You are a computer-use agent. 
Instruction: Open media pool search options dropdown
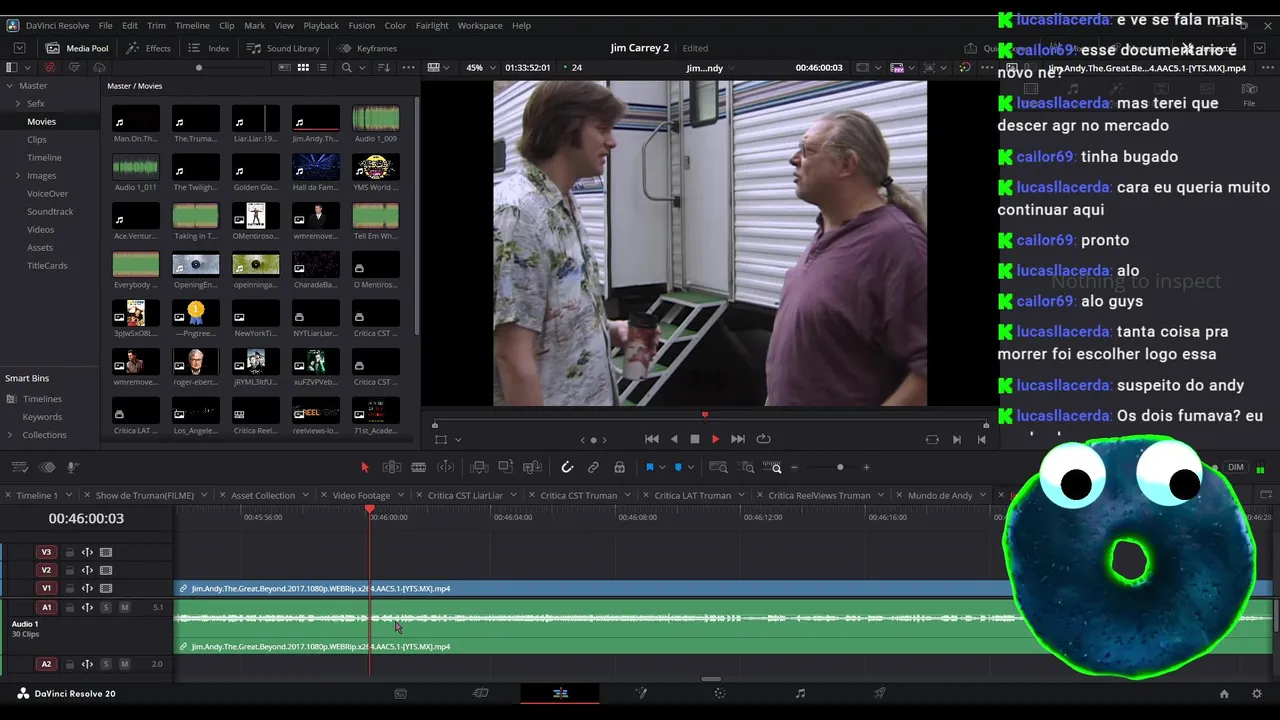click(363, 68)
